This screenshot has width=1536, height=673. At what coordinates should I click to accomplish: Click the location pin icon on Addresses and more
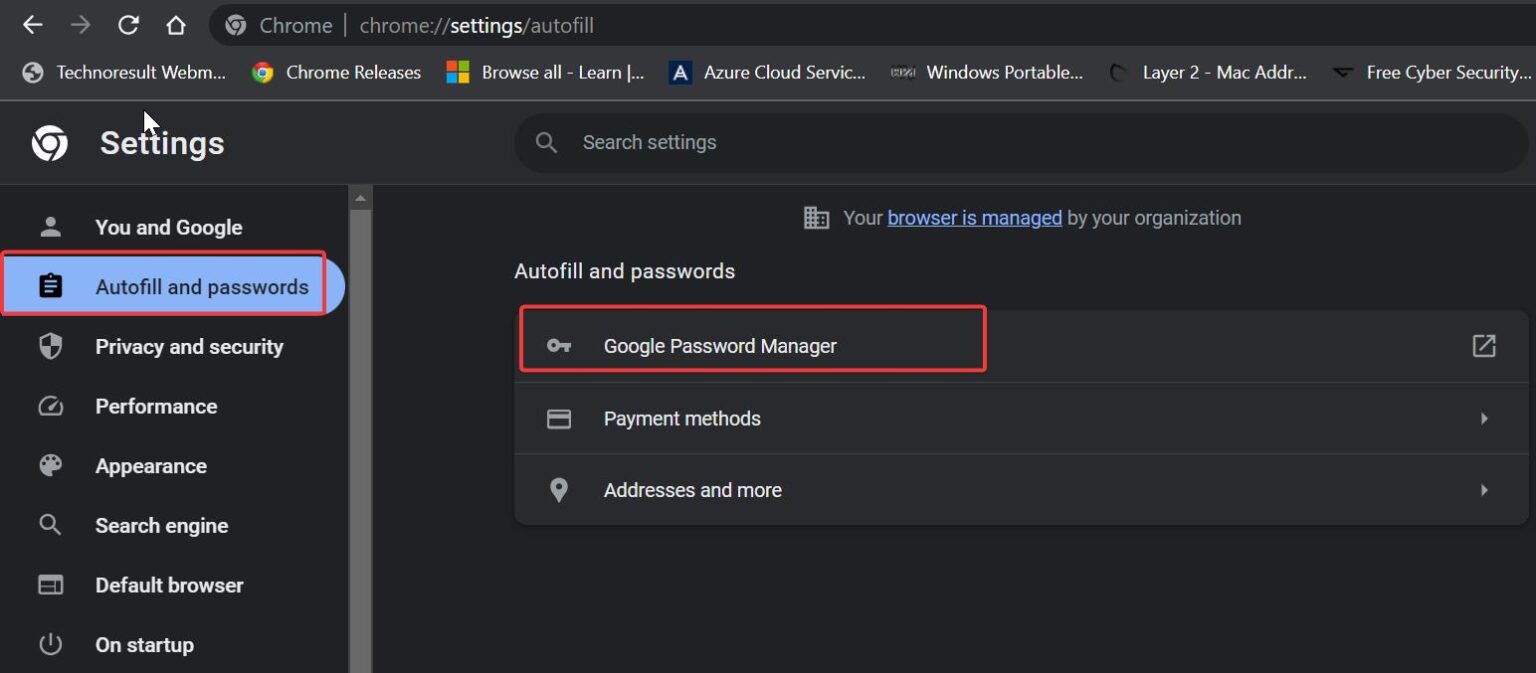click(x=558, y=490)
